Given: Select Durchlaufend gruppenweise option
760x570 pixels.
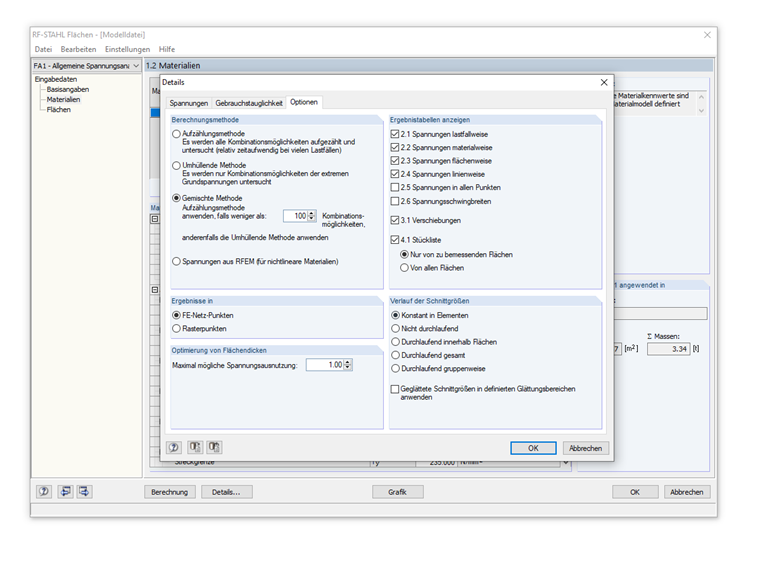Looking at the screenshot, I should pyautogui.click(x=396, y=368).
